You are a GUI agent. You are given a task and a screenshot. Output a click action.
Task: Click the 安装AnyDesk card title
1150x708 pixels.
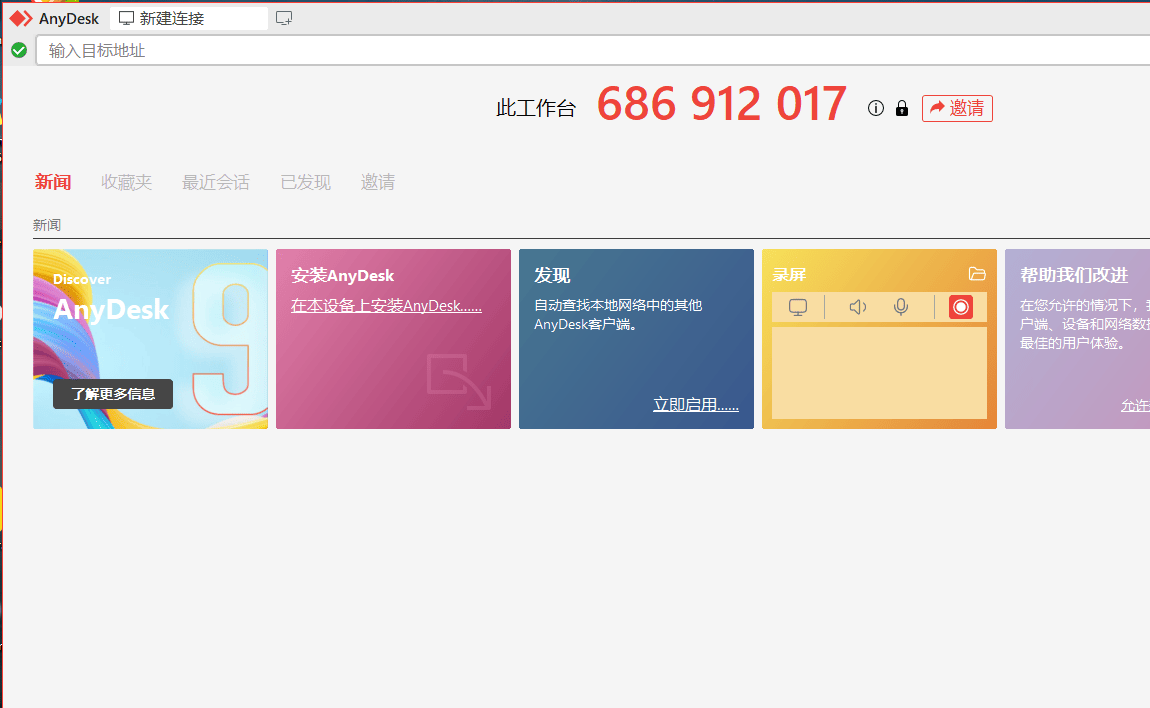[x=343, y=276]
